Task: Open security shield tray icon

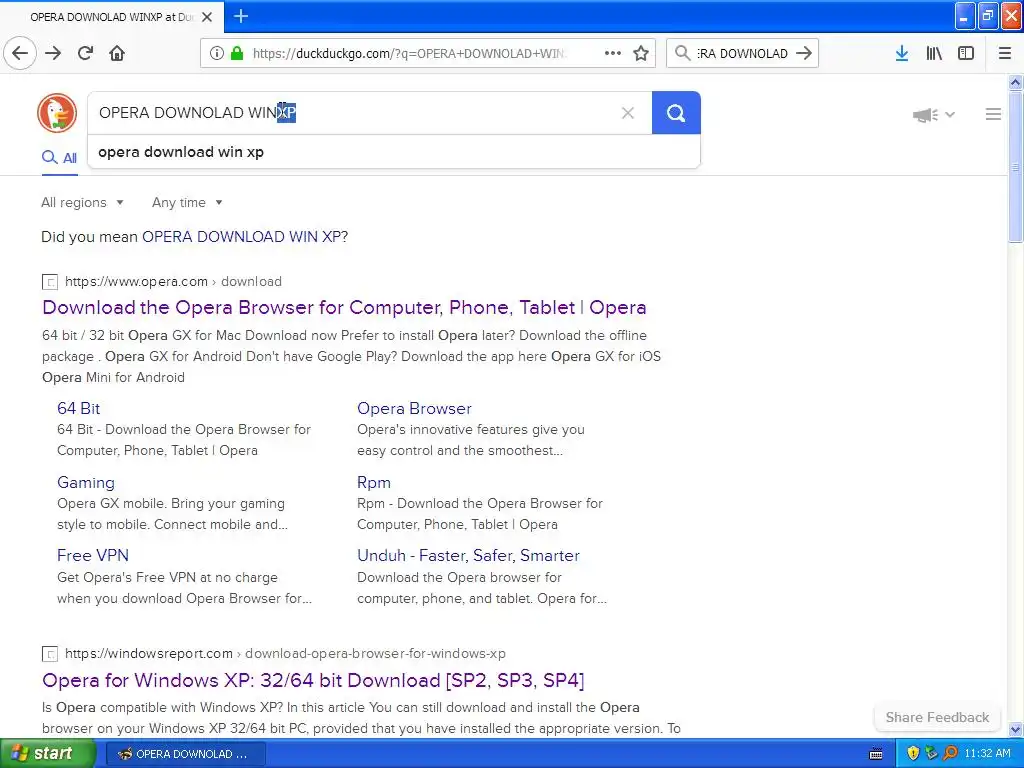Action: 913,753
